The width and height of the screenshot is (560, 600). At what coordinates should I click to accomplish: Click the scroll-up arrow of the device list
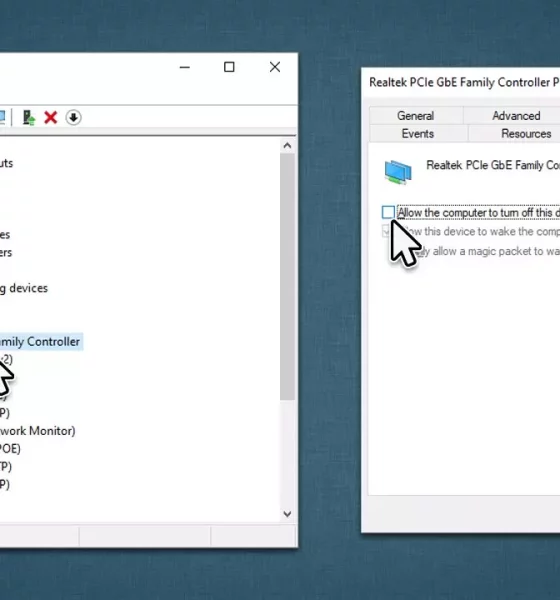click(287, 146)
